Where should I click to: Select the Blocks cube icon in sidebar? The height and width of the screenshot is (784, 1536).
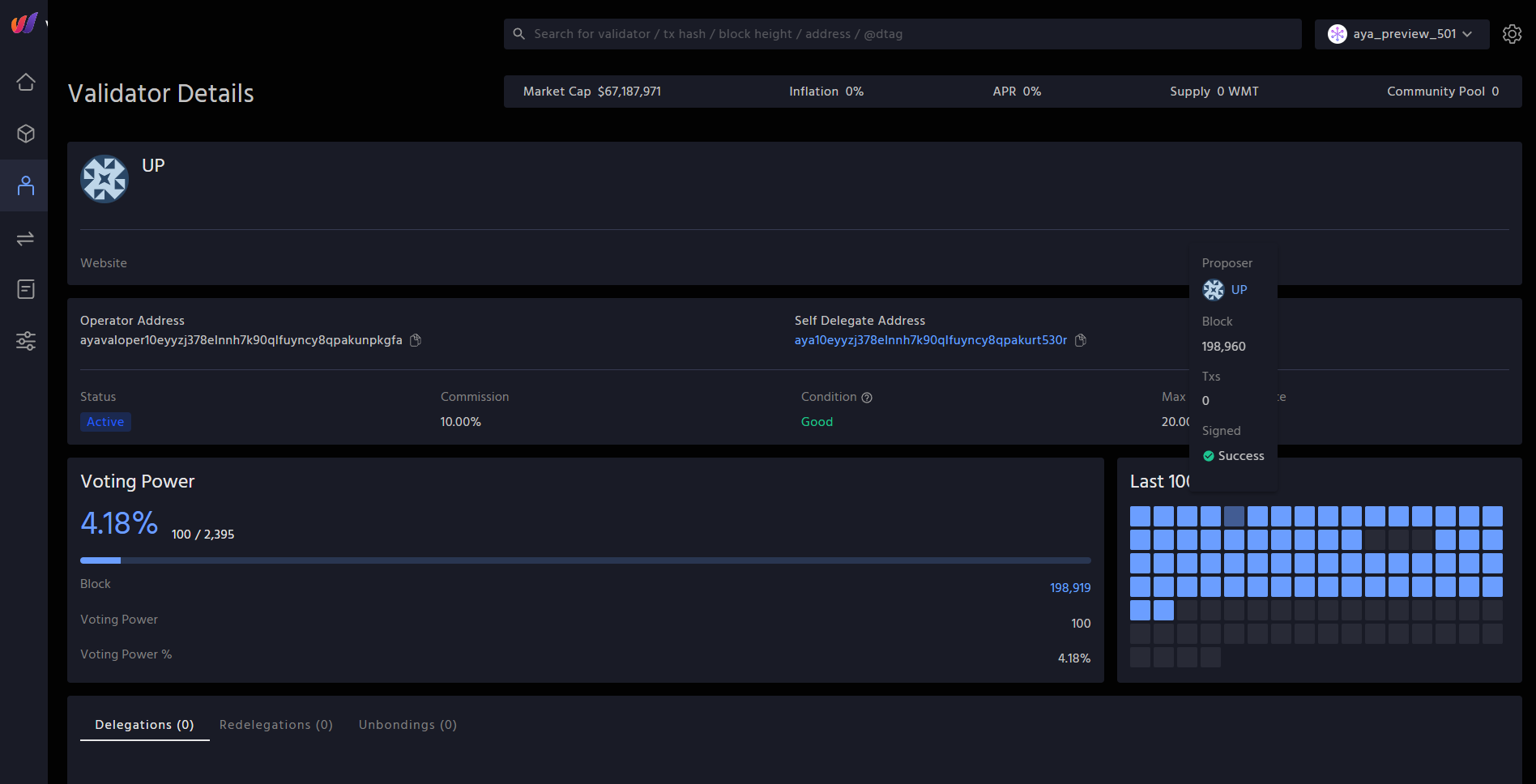[25, 134]
